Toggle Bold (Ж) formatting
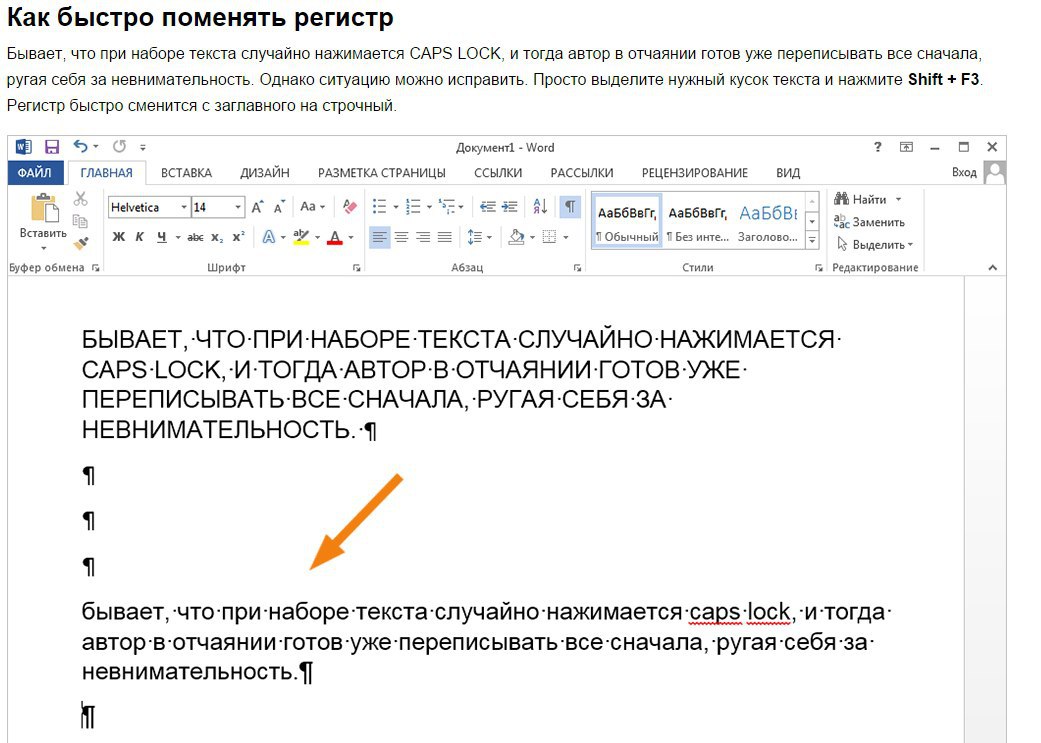Viewport: 1041px width, 743px height. 119,237
